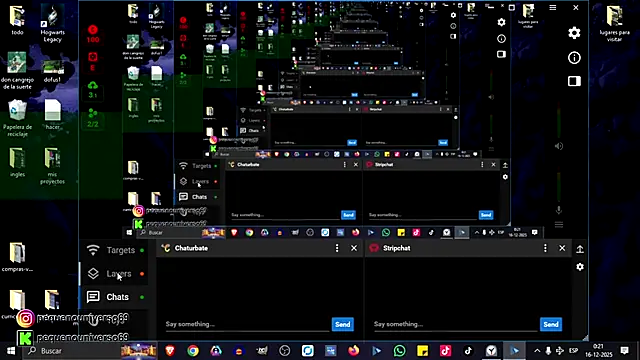Open the ESP language selector
The height and width of the screenshot is (360, 640).
click(573, 351)
